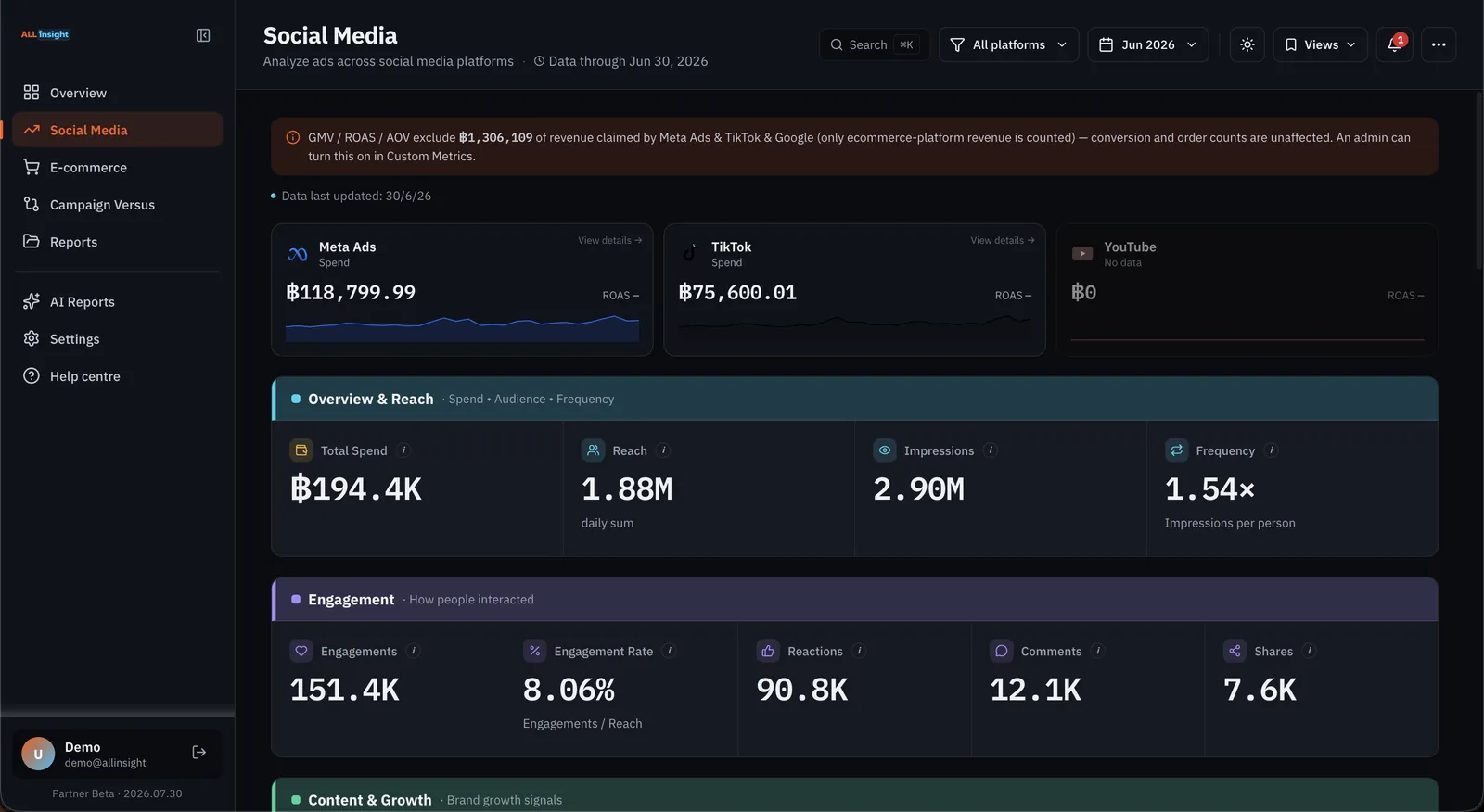Open Help centre
This screenshot has height=812, width=1484.
(x=117, y=376)
